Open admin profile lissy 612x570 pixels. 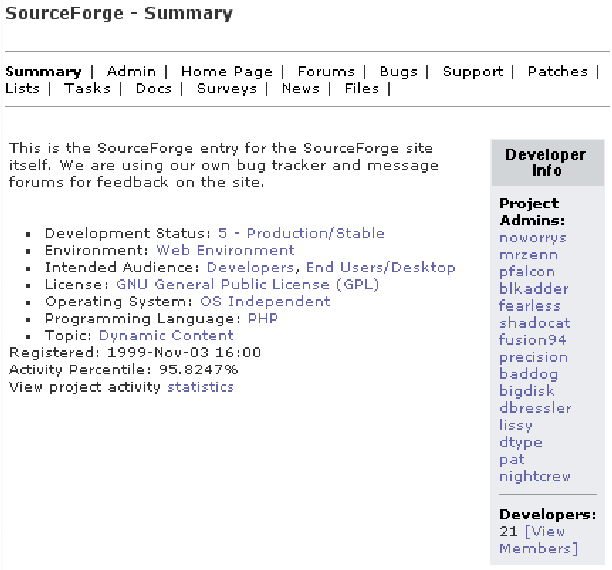tap(516, 426)
